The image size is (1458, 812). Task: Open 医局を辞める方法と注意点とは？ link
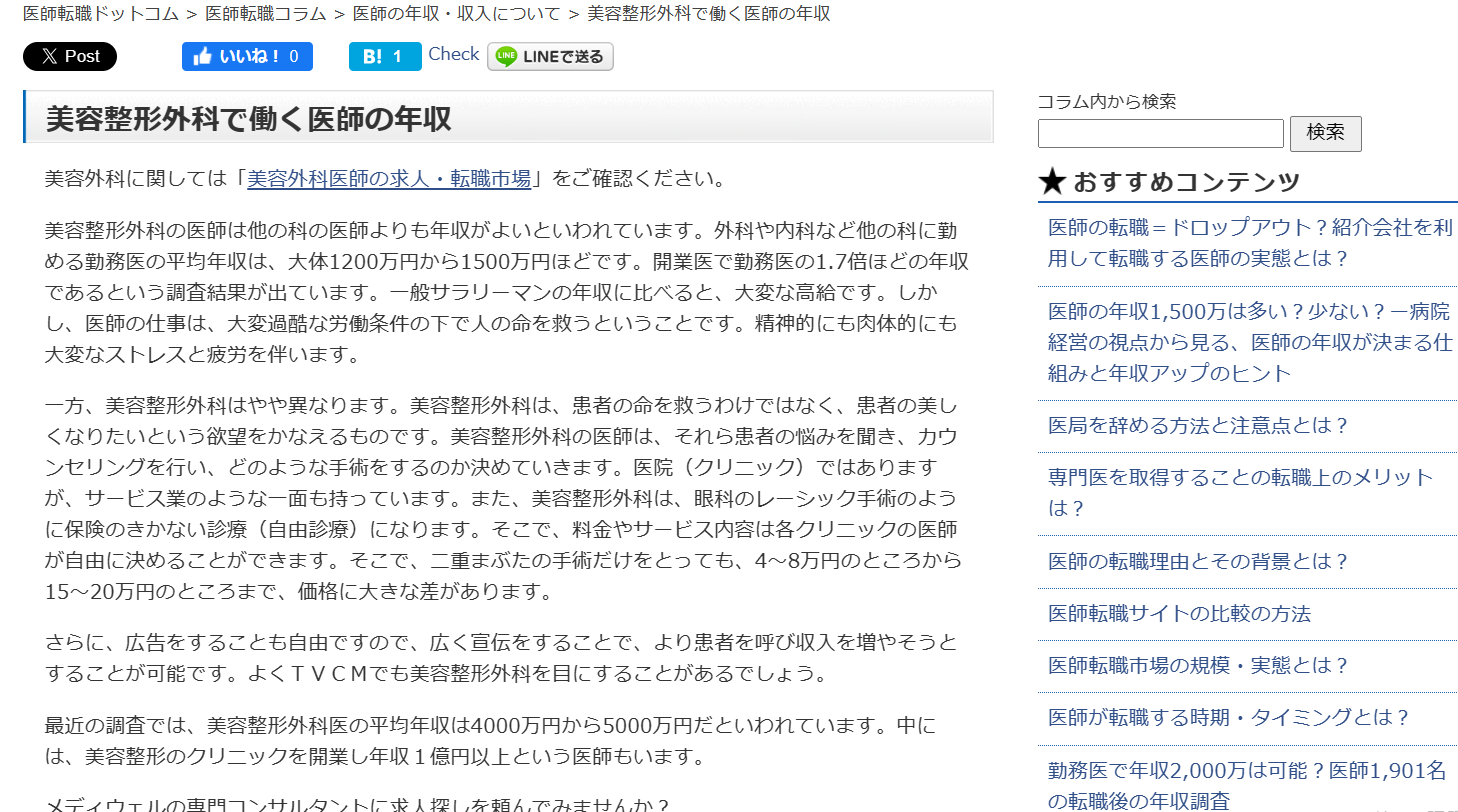pos(1198,426)
